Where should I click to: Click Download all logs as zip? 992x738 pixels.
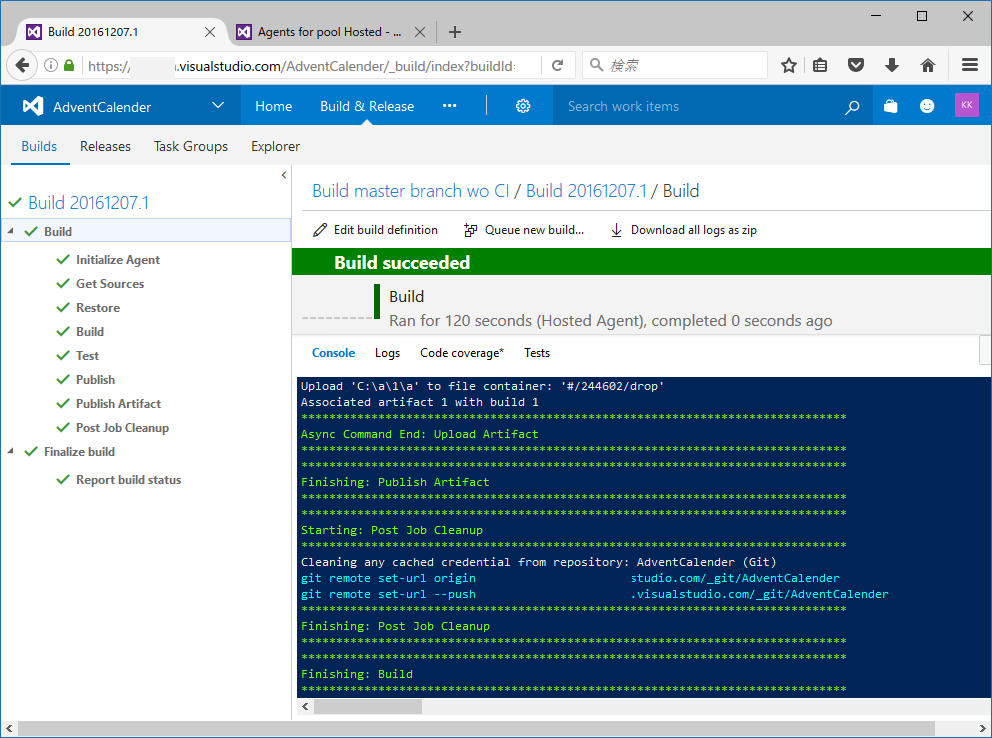pyautogui.click(x=693, y=230)
